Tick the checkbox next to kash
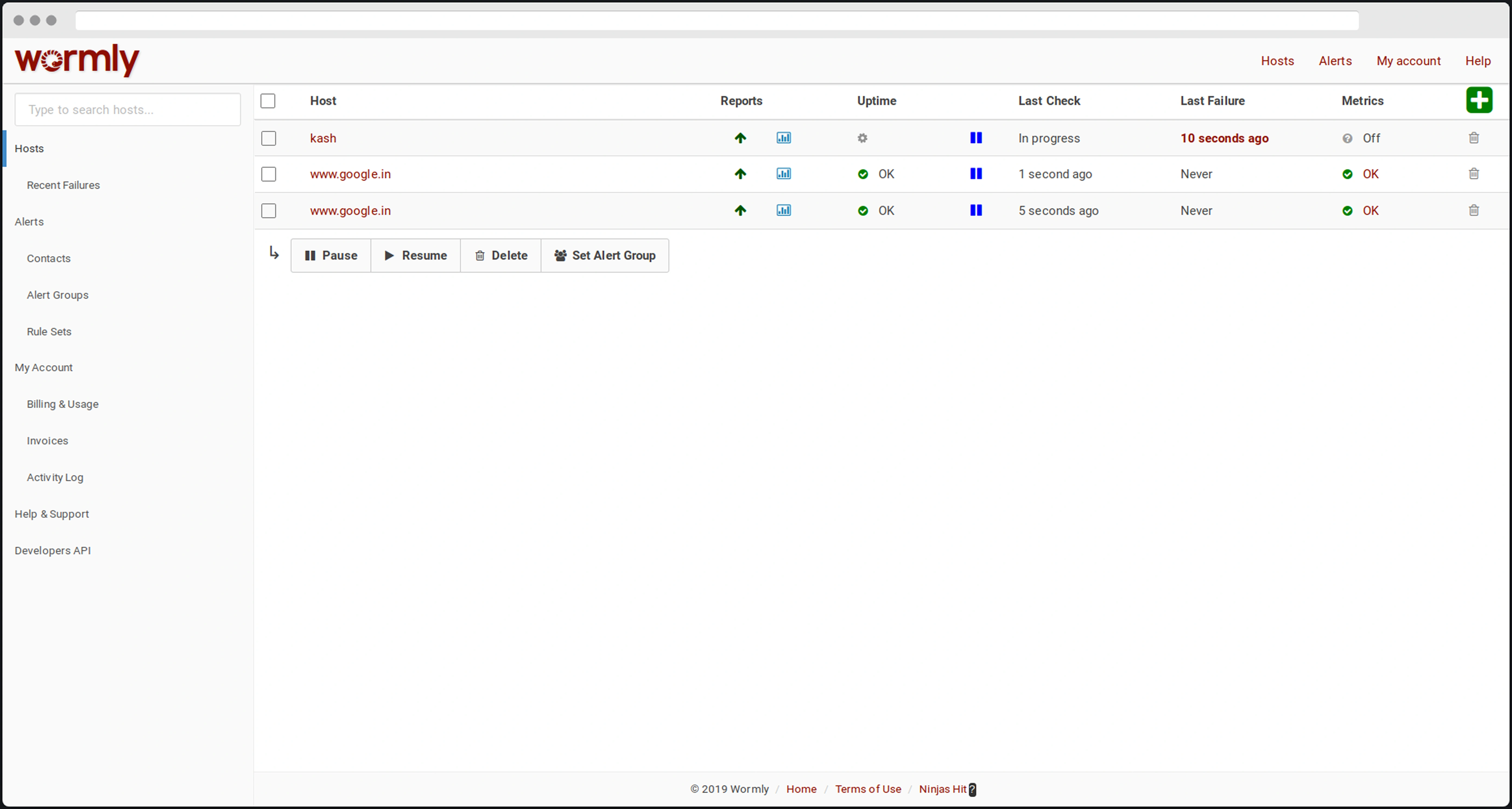Viewport: 1512px width, 809px height. (x=268, y=138)
